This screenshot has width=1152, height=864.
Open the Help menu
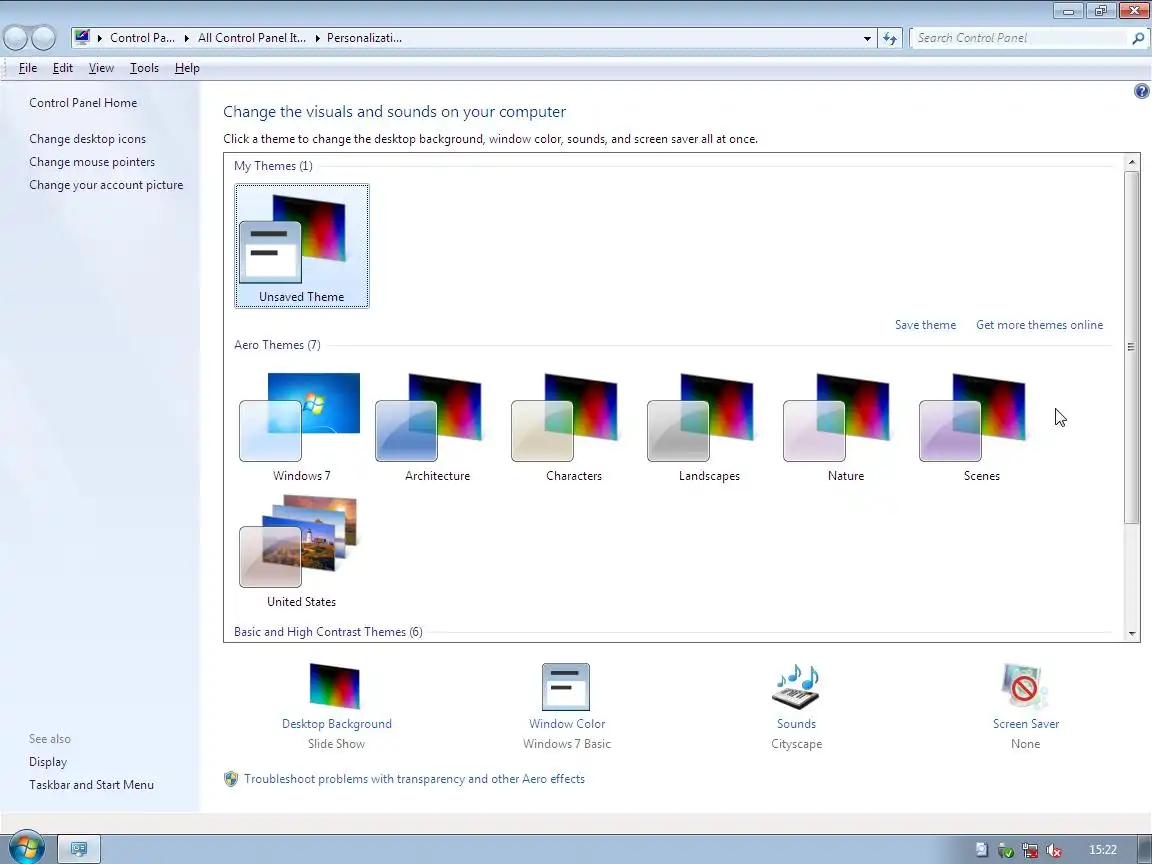point(187,68)
